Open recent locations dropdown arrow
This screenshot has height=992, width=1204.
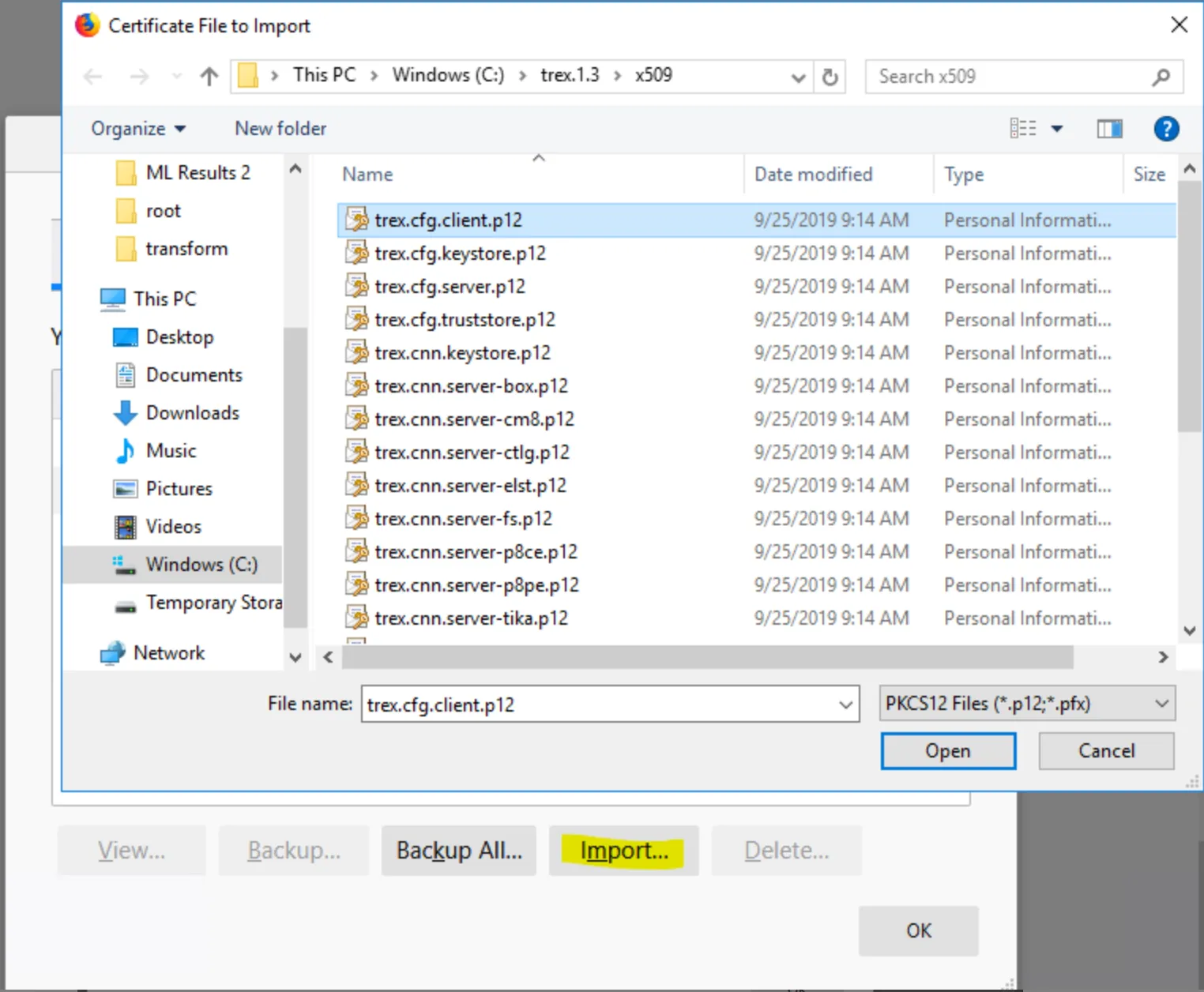pos(176,77)
